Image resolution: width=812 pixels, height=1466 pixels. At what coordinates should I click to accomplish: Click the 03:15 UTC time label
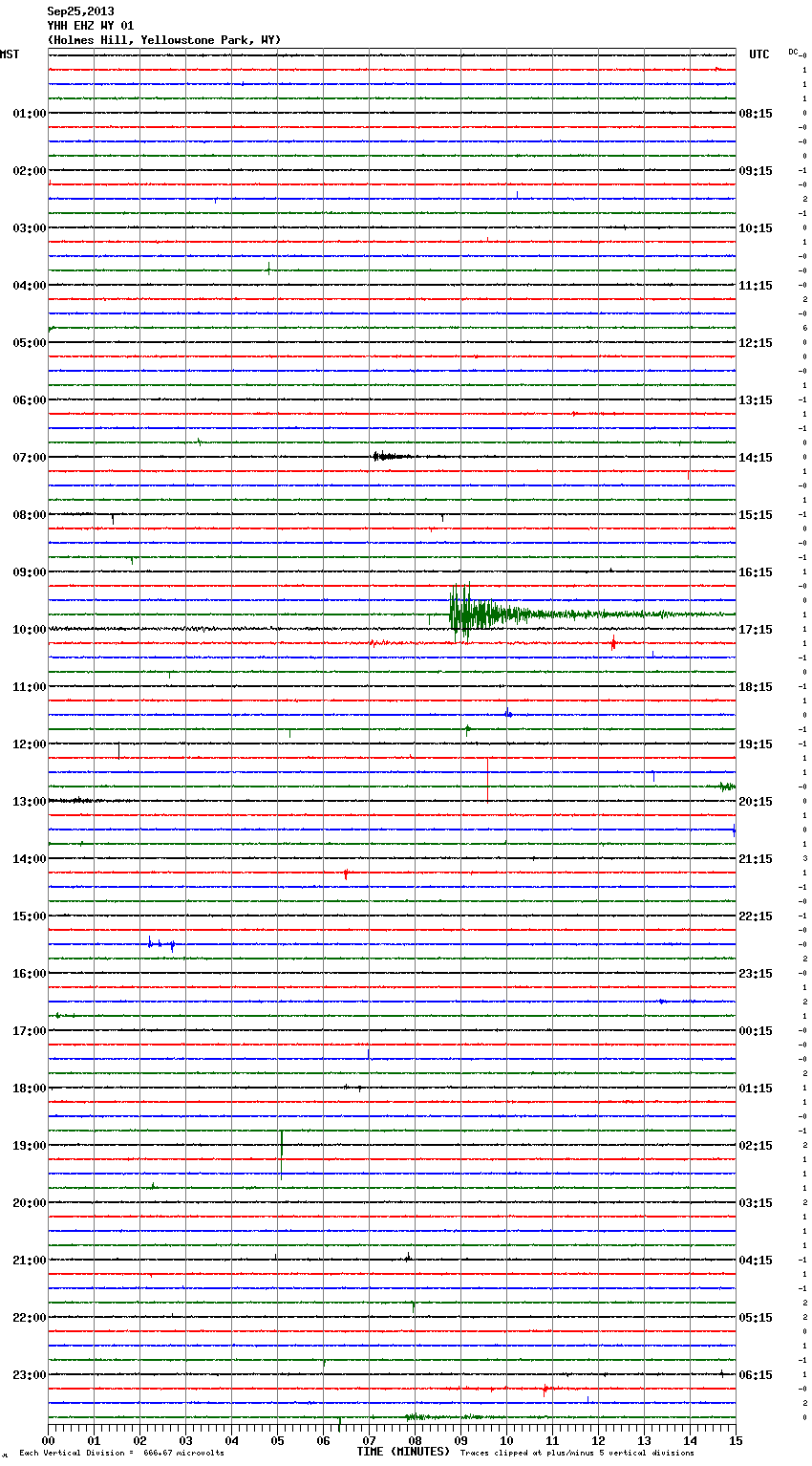pyautogui.click(x=756, y=1203)
